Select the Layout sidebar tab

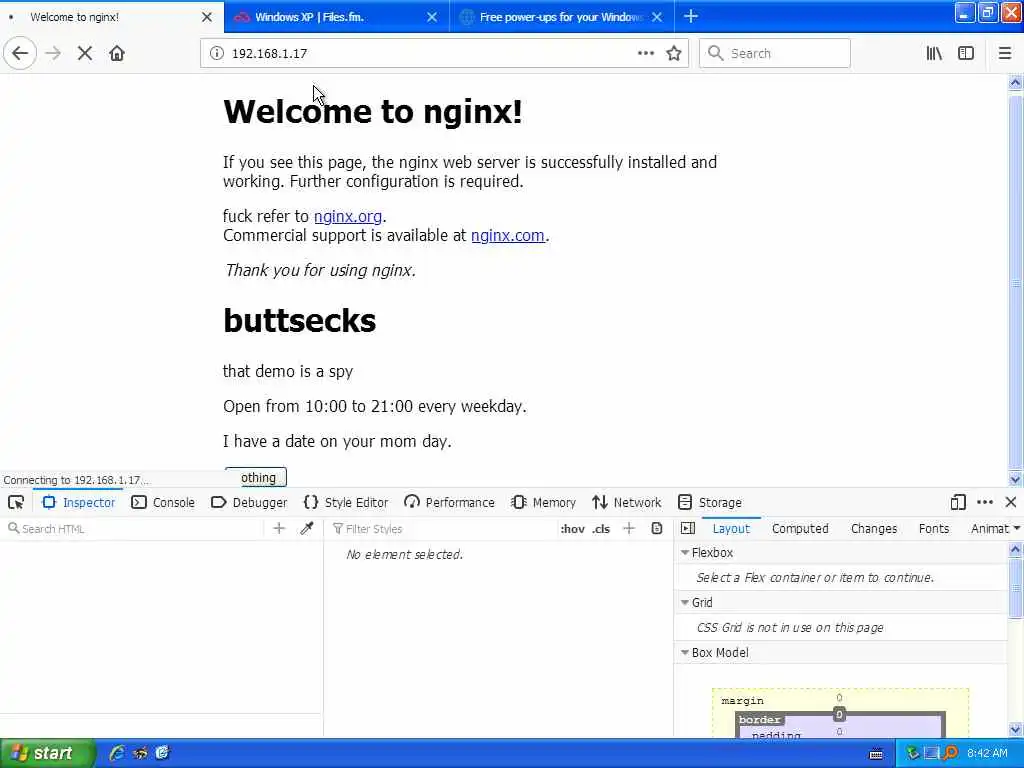click(731, 528)
